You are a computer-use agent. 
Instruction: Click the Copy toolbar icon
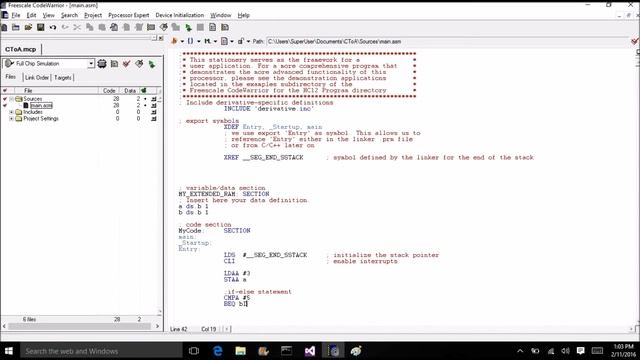pos(89,27)
